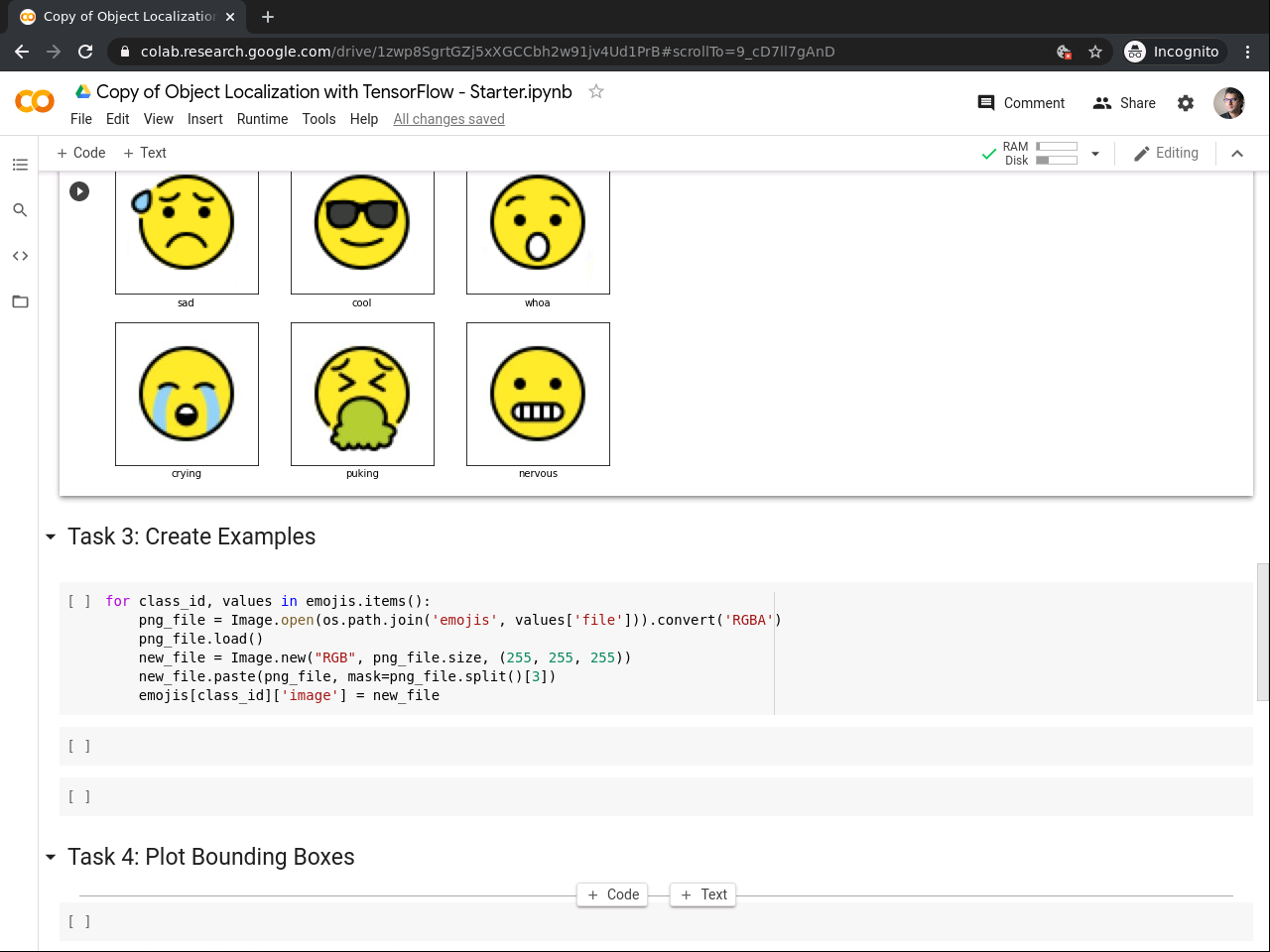The height and width of the screenshot is (952, 1270).
Task: Click the Share button
Action: point(1124,103)
